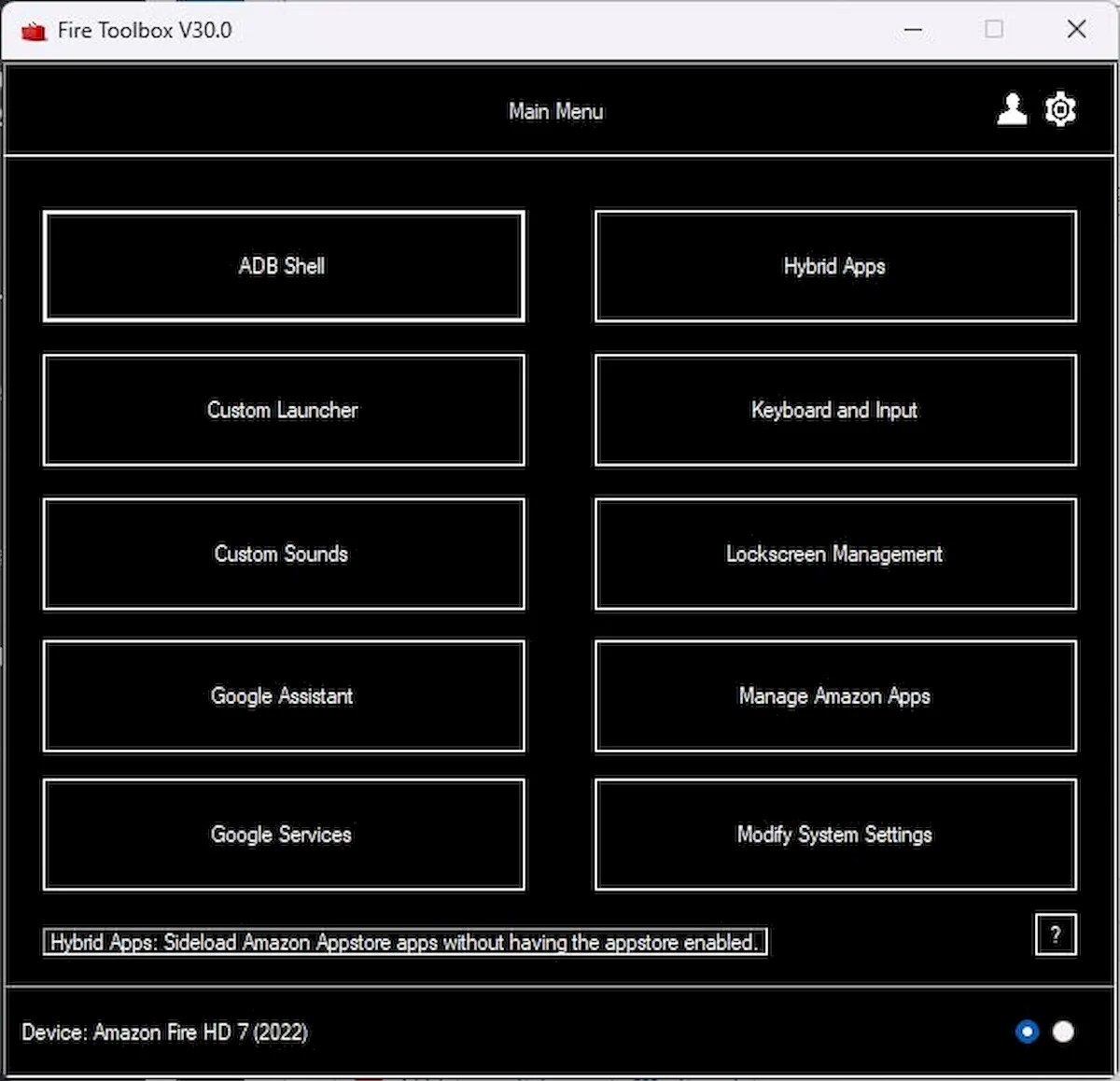Click the Hybrid Apps description bar

(x=405, y=942)
